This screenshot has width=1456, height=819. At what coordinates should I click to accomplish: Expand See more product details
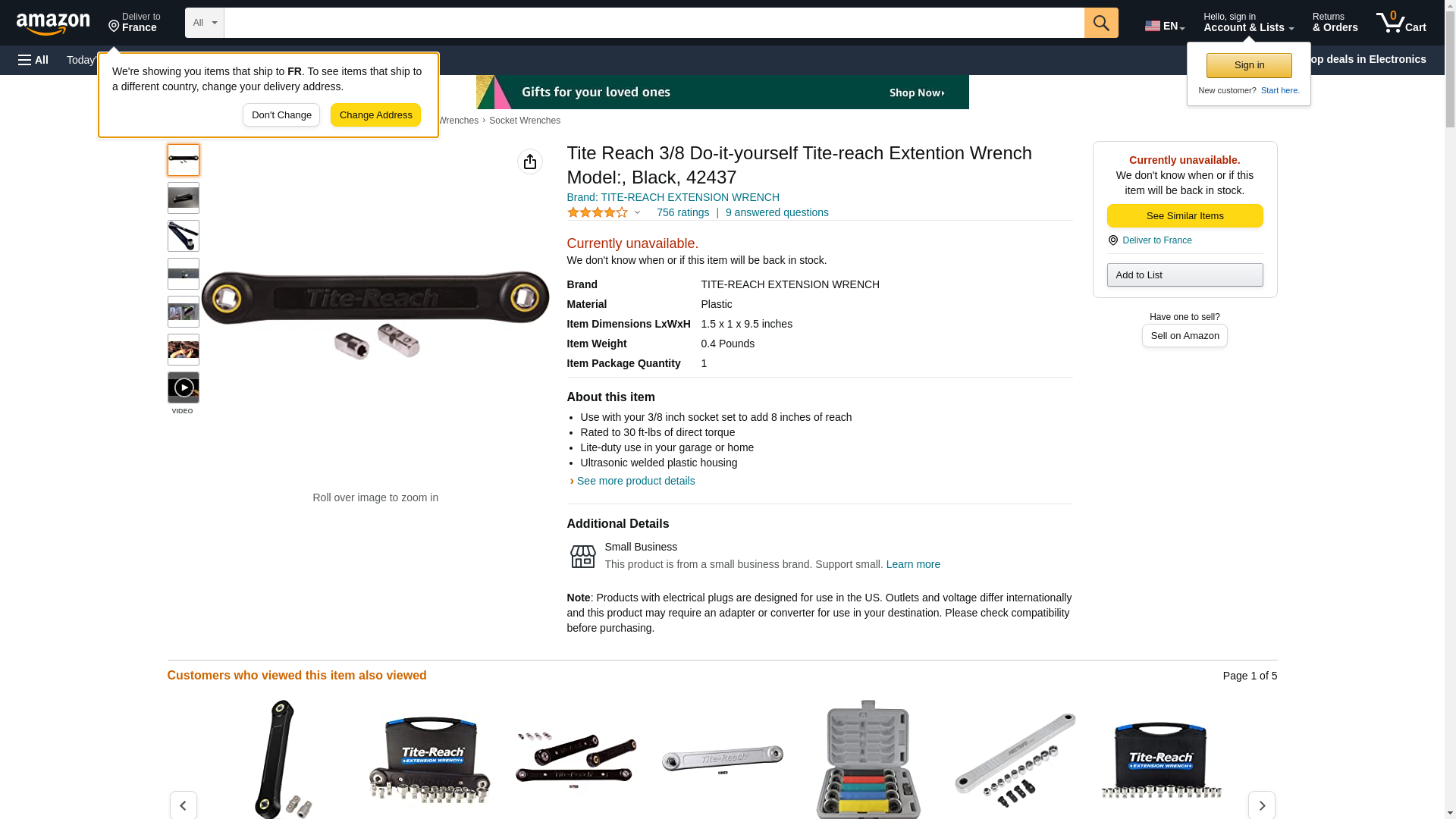pyautogui.click(x=635, y=481)
